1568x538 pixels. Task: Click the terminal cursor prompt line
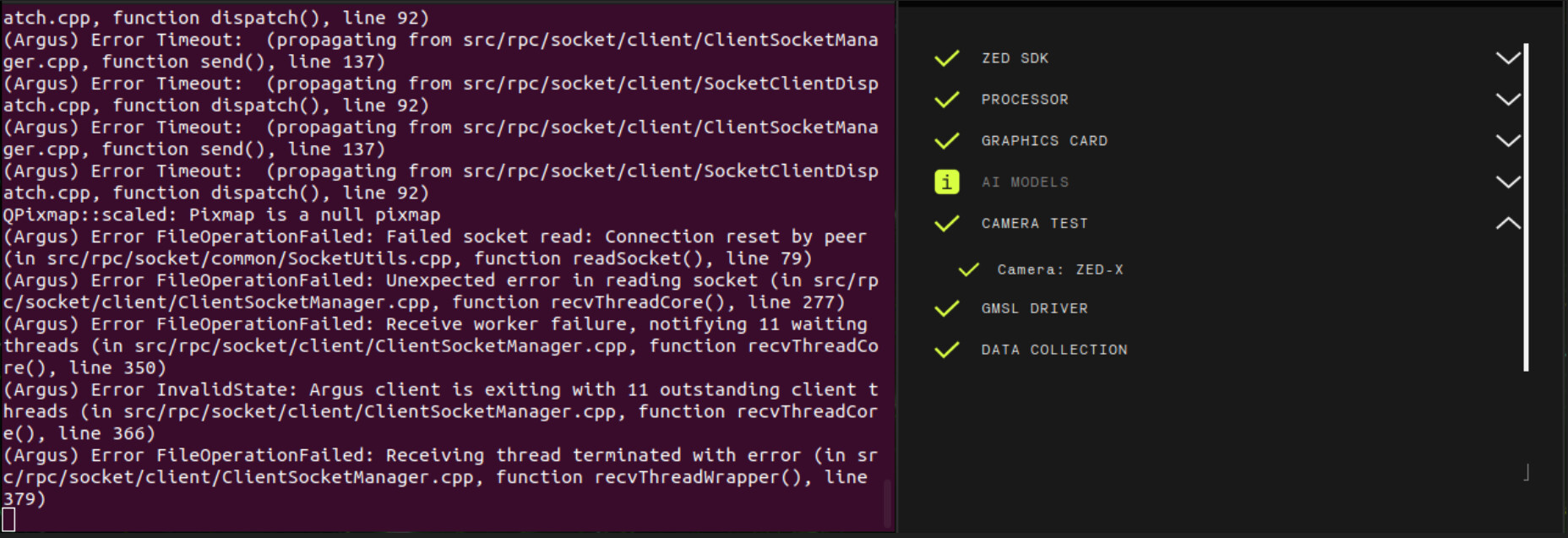coord(9,519)
